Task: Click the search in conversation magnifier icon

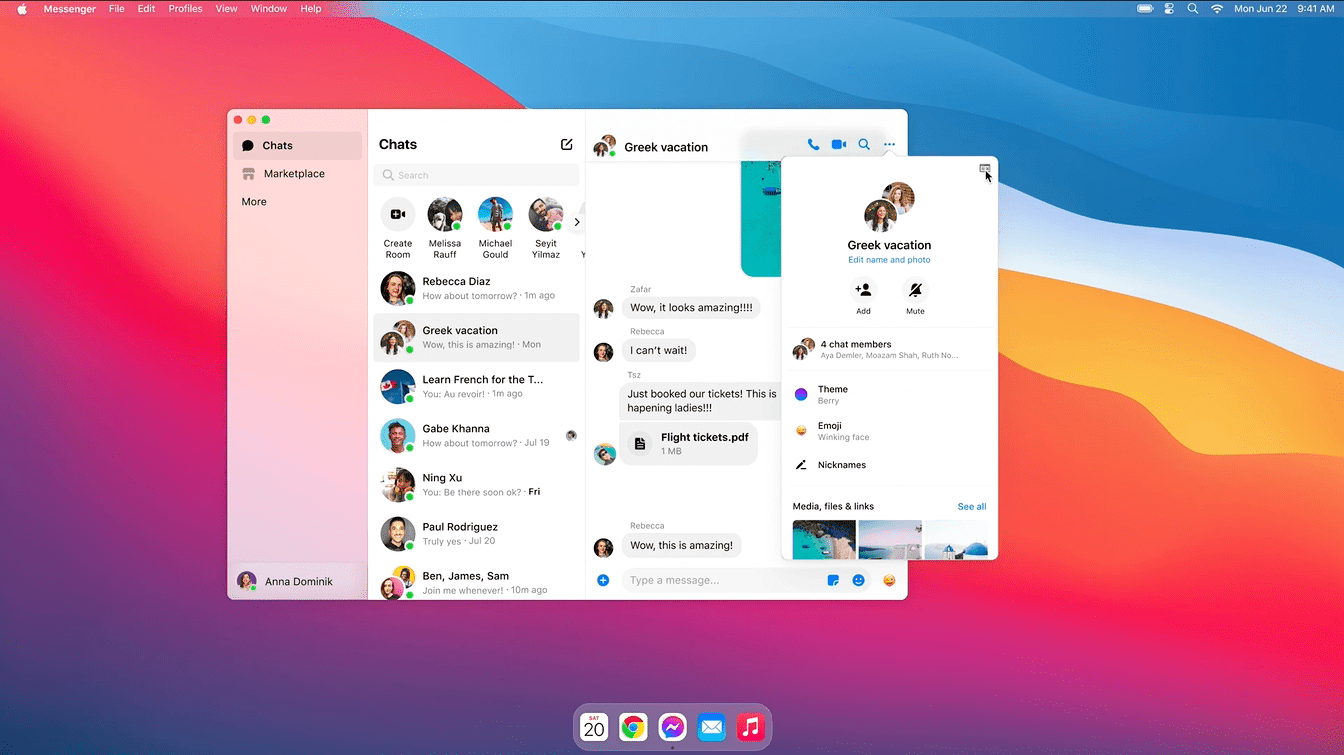Action: (864, 145)
